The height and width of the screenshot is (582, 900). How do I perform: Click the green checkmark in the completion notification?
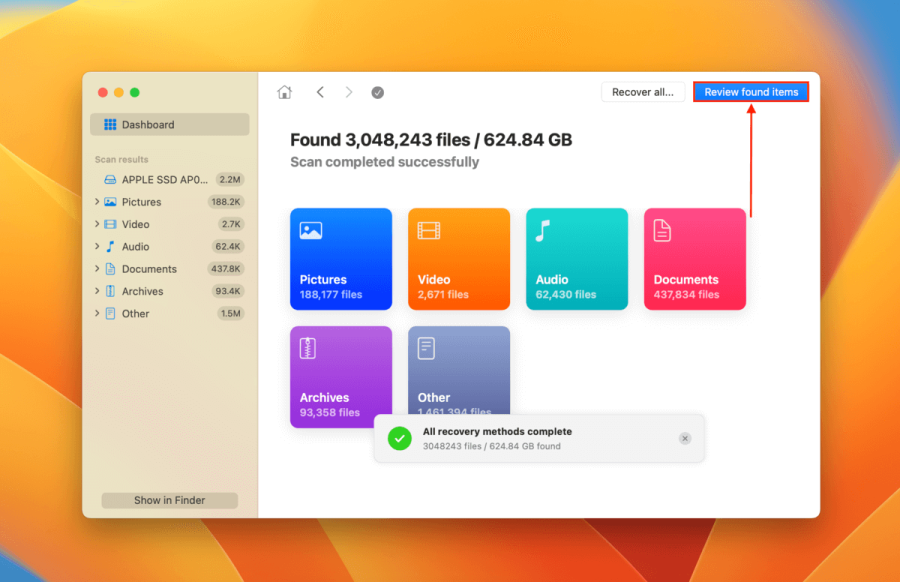tap(400, 438)
